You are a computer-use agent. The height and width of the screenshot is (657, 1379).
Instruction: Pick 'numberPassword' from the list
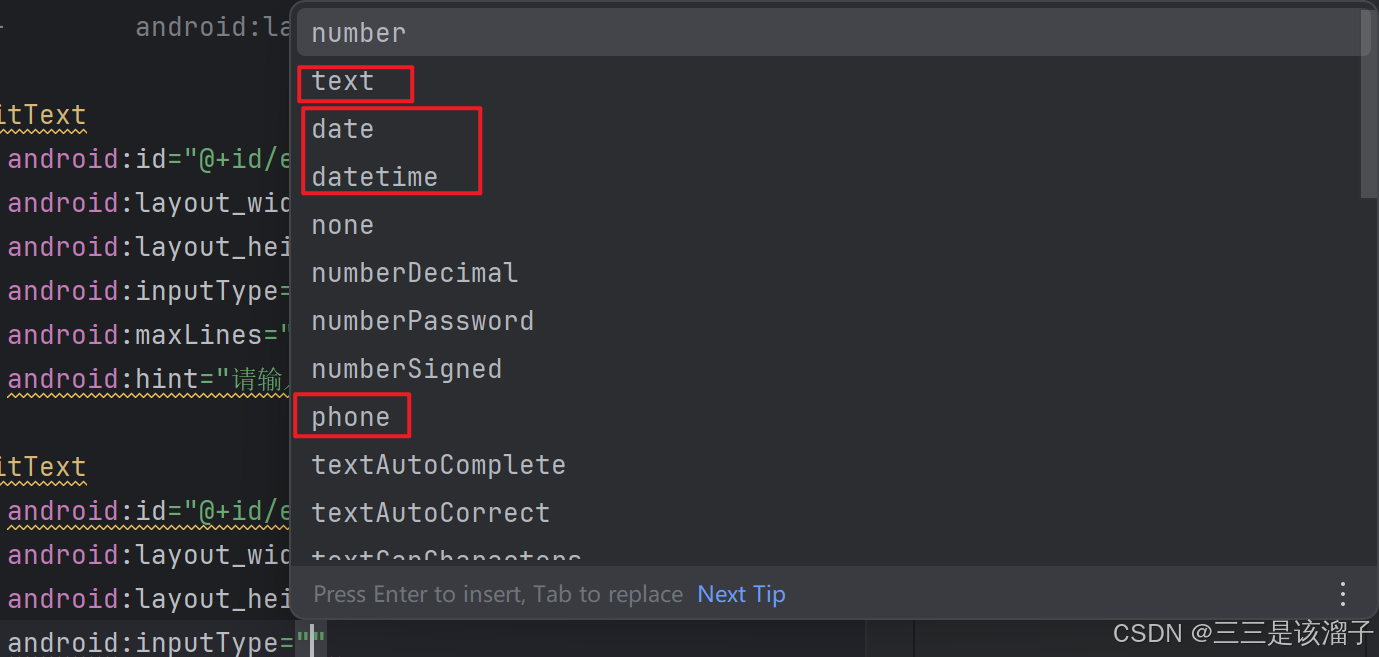pos(422,321)
